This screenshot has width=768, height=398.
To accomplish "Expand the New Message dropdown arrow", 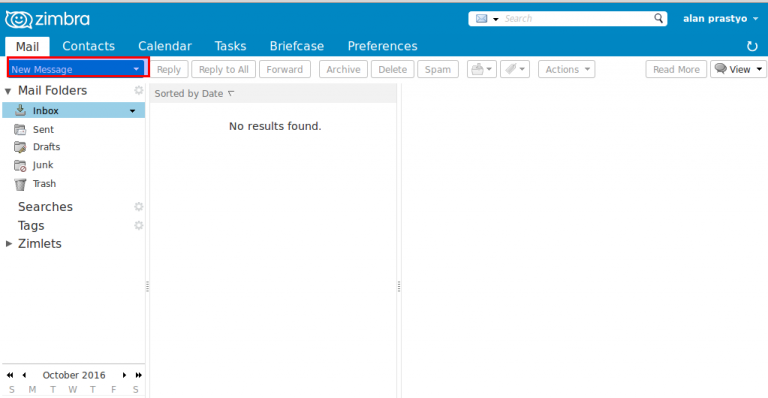I will [x=136, y=69].
